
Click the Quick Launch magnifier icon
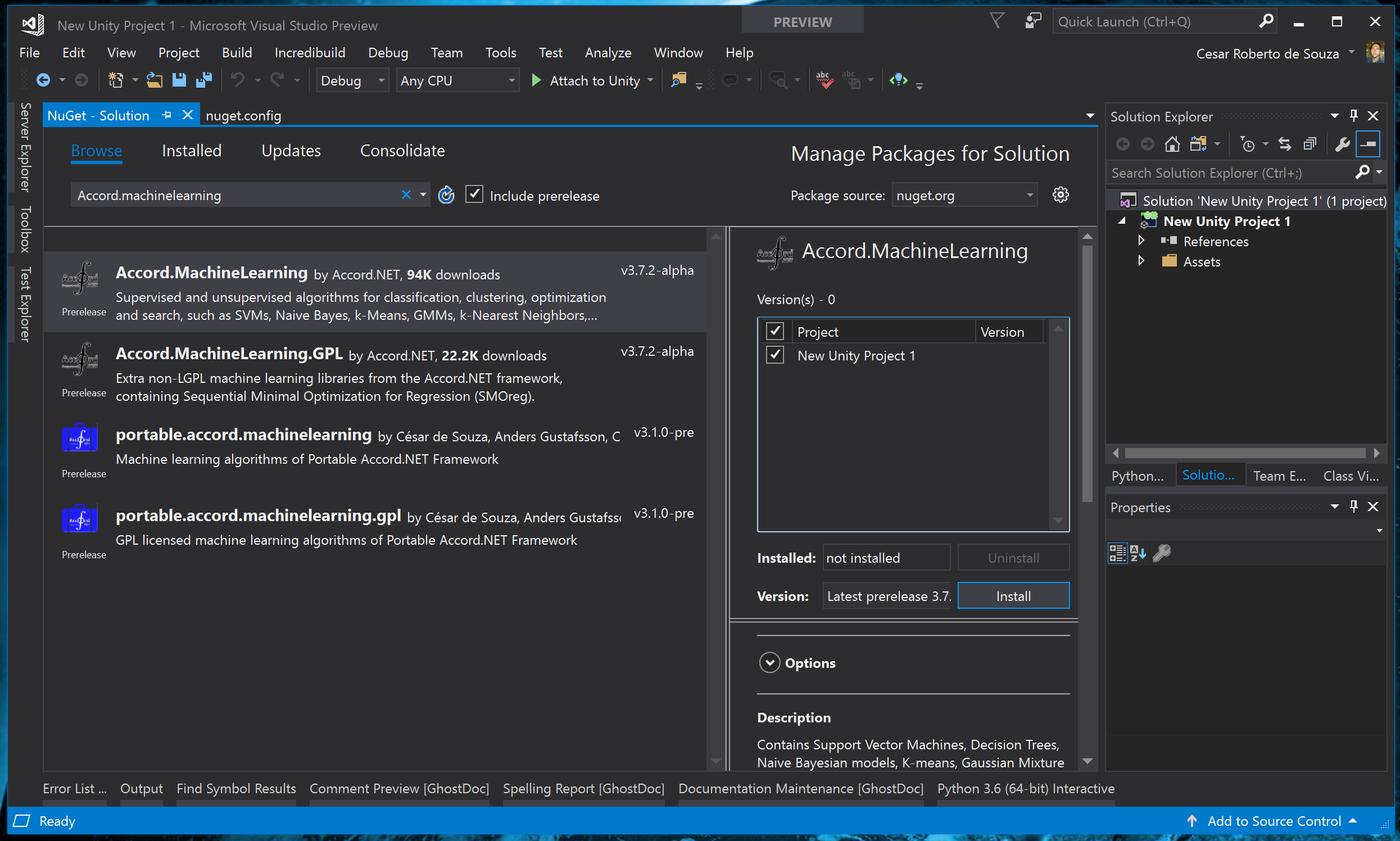pos(1266,21)
